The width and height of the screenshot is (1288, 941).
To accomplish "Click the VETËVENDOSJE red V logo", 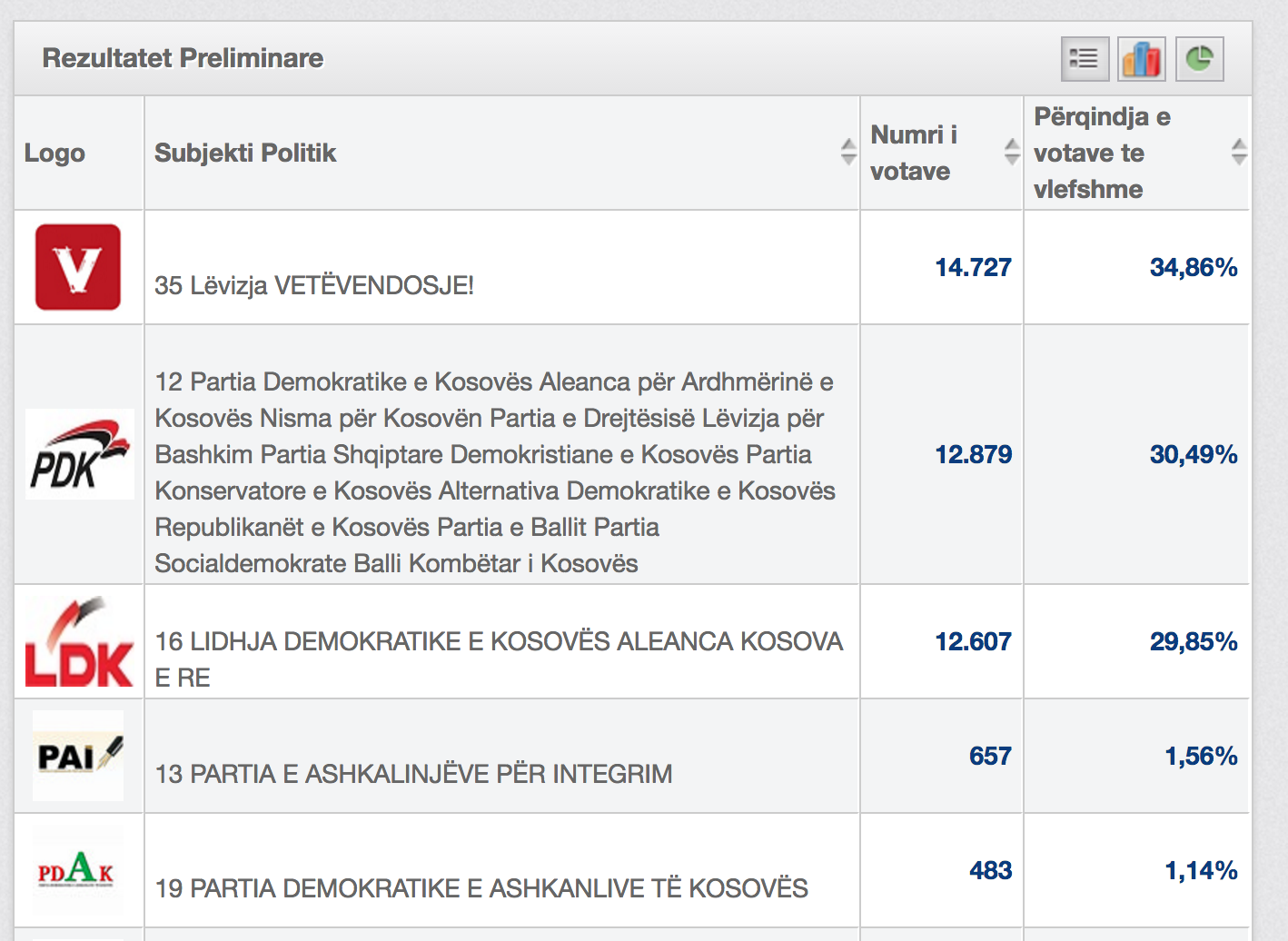I will [78, 267].
